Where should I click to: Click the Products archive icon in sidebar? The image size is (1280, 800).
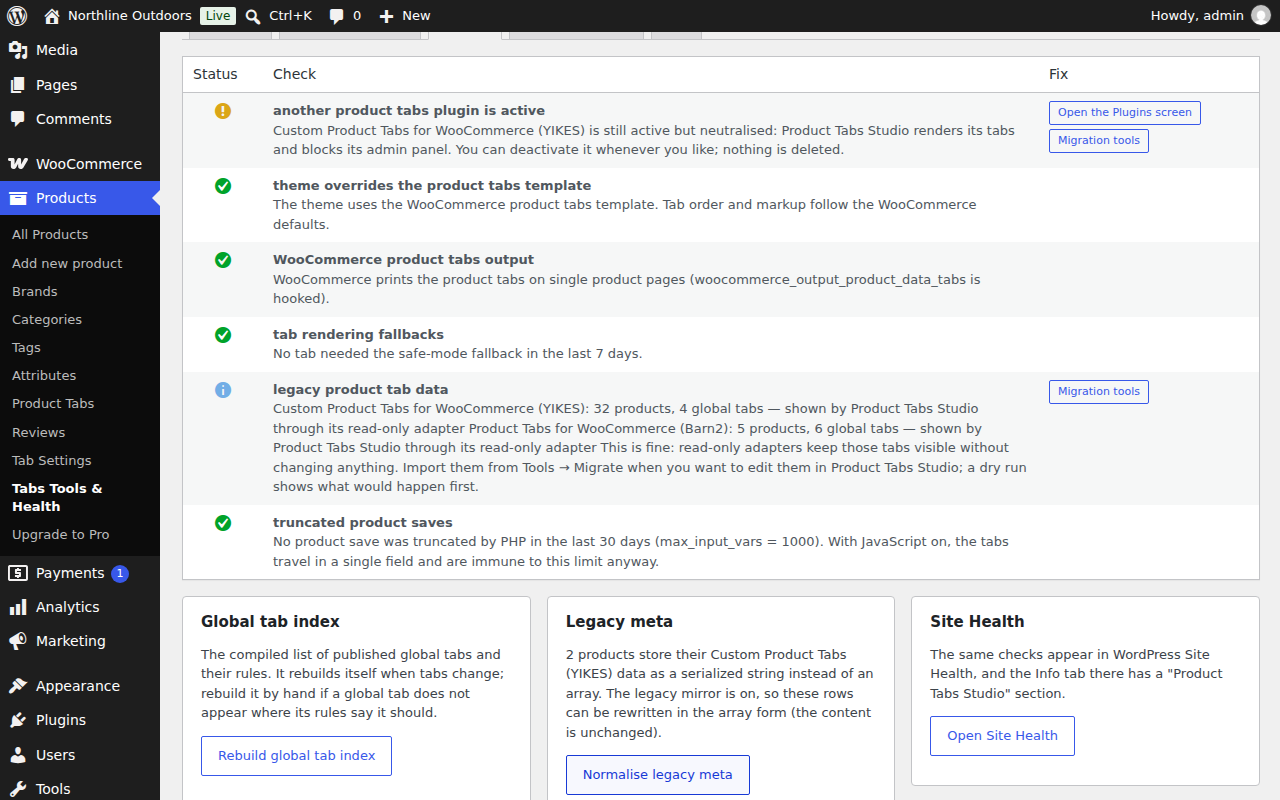(x=18, y=198)
